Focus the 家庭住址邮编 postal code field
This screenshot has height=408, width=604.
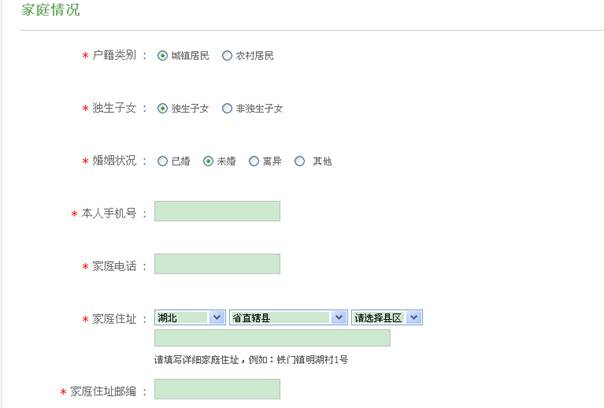pyautogui.click(x=217, y=389)
